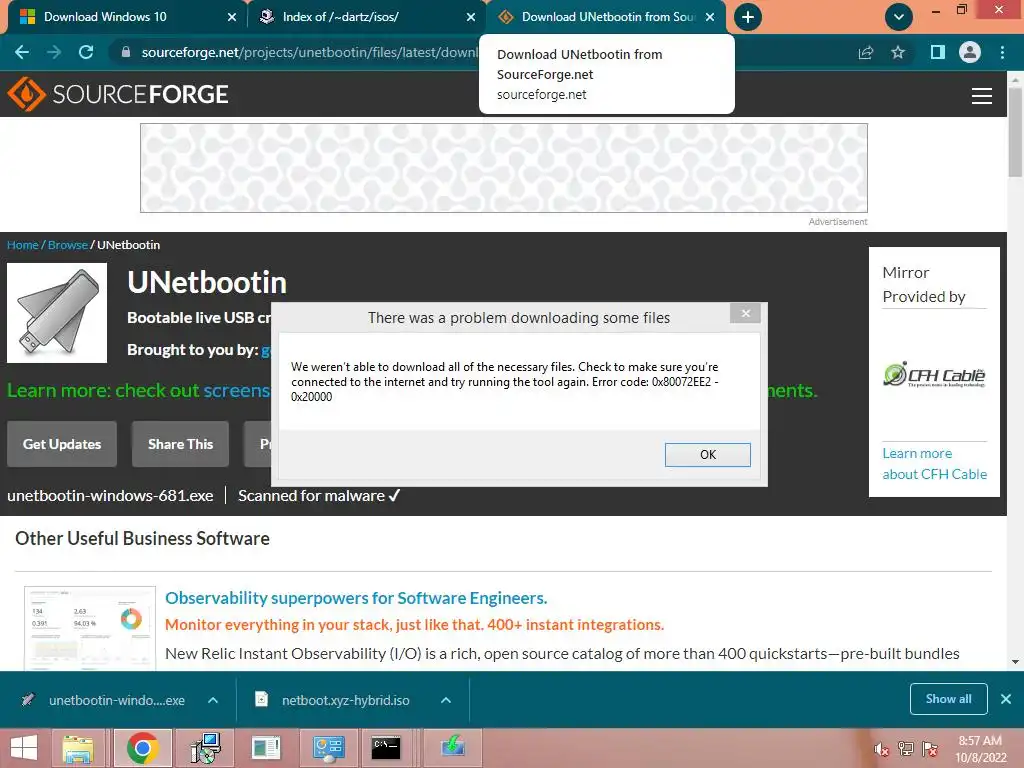Open File Explorer from taskbar
Viewport: 1024px width, 768px height.
point(78,748)
